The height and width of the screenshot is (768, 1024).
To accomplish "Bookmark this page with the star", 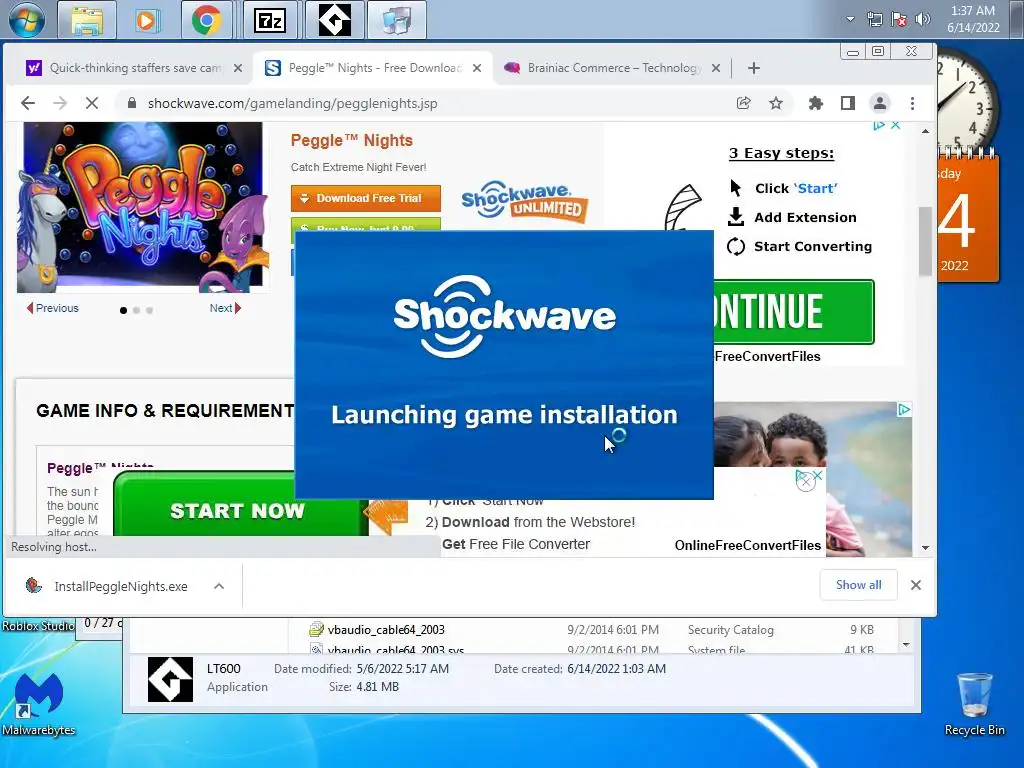I will click(776, 103).
